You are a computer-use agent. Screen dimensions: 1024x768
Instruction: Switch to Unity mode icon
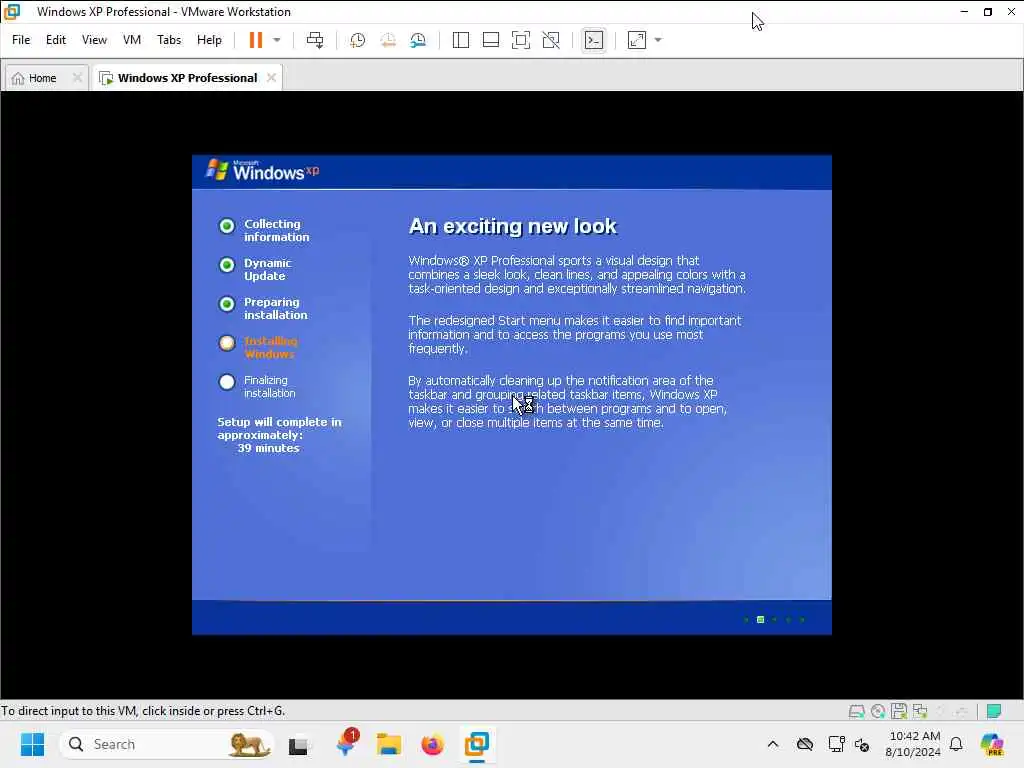[551, 40]
